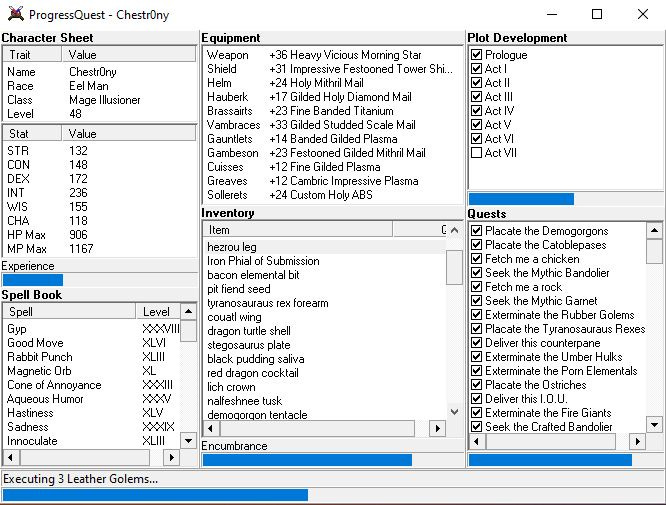Click the Inventory vertical scrollbar thumb
This screenshot has height=505, width=666.
tap(454, 267)
